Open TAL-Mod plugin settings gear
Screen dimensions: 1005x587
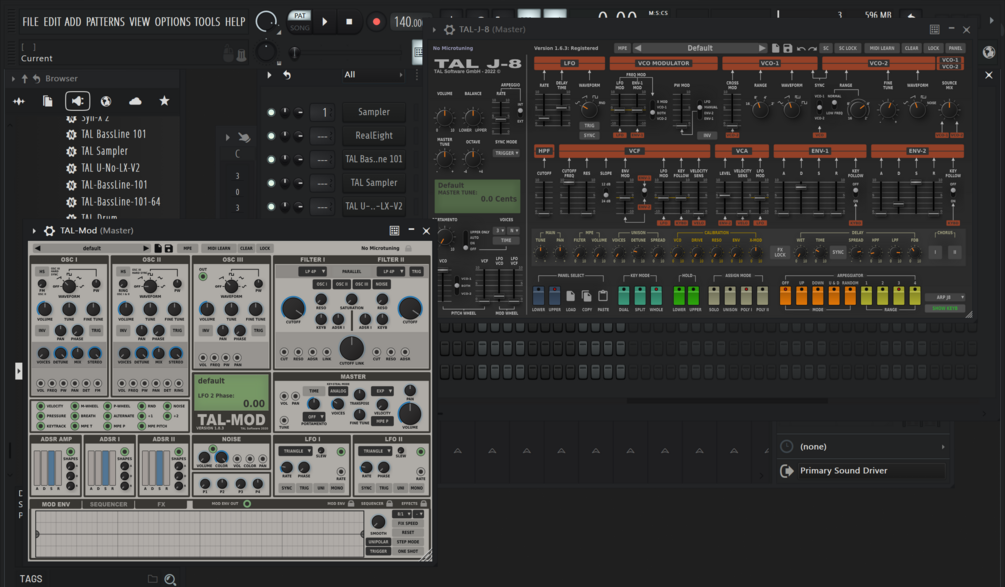coord(49,231)
